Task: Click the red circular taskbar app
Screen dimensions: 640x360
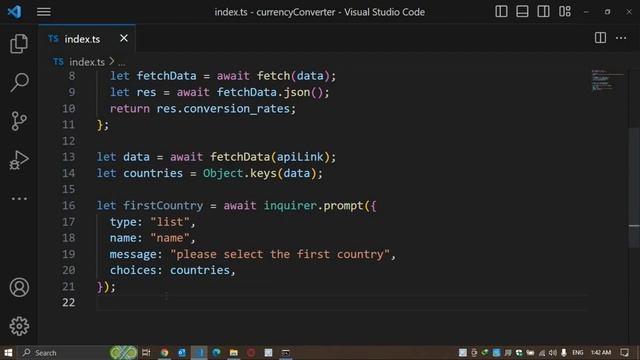Action: 251,352
